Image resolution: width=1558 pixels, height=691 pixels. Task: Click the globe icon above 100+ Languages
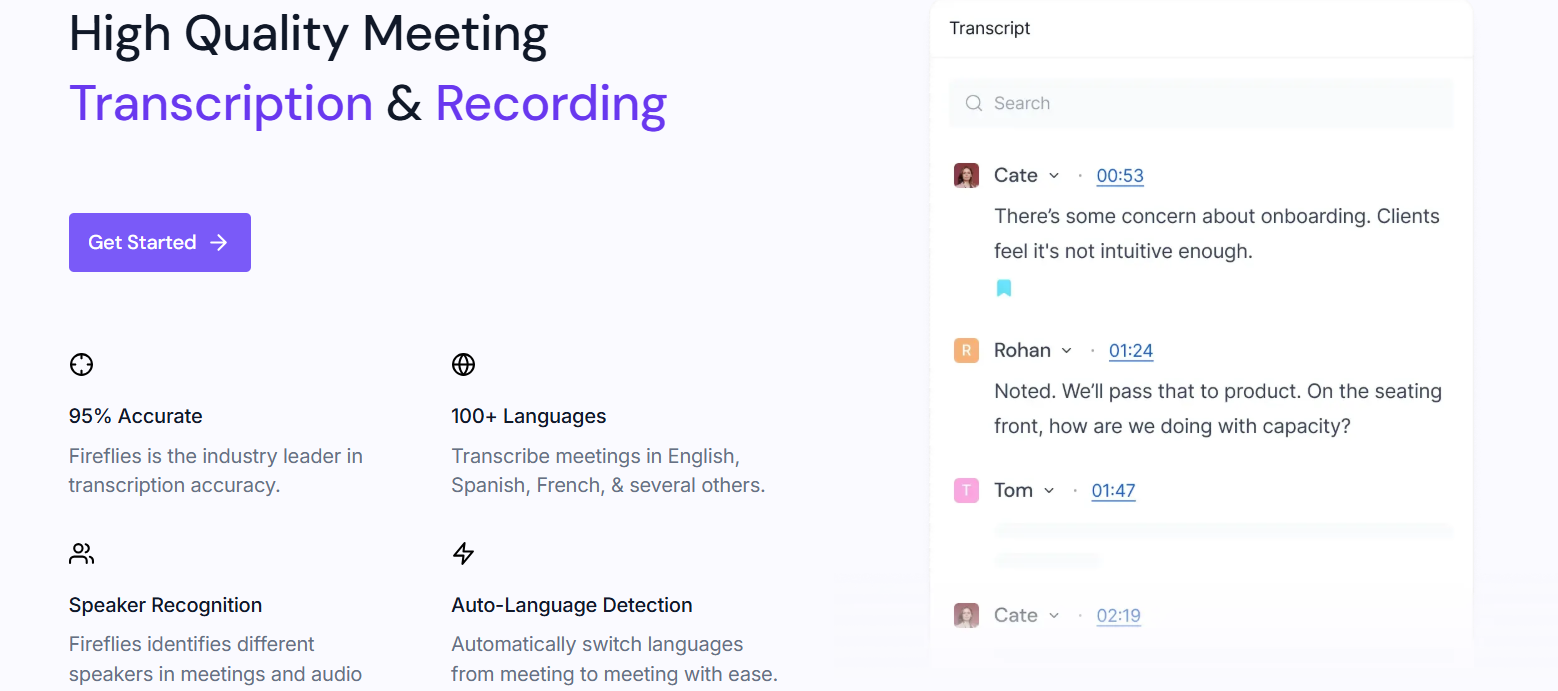tap(463, 365)
